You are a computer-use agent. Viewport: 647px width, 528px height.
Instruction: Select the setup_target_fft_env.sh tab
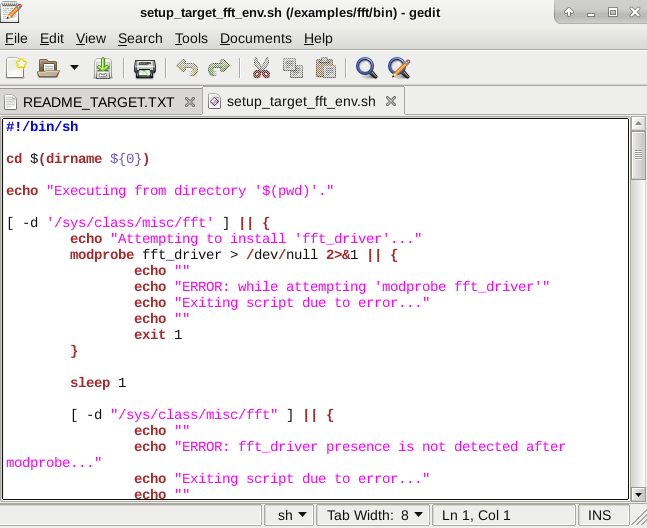coord(301,101)
